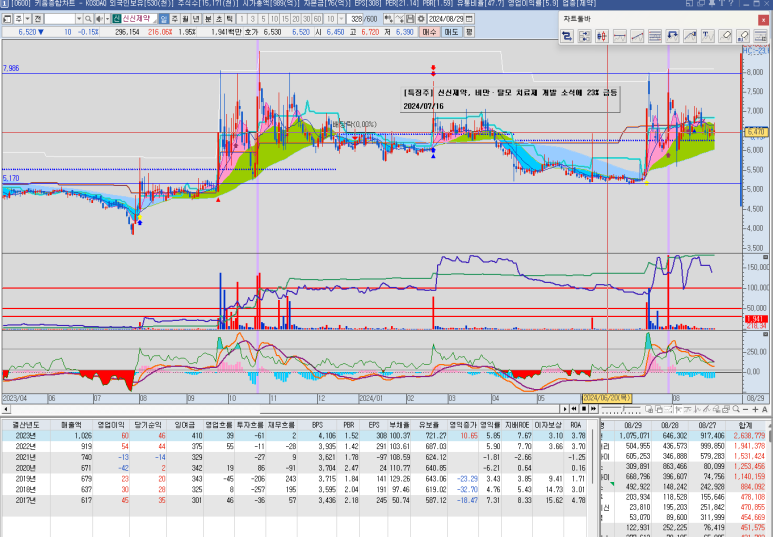Click the play button on chart playback bar
The image size is (773, 537).
pyautogui.click(x=565, y=409)
